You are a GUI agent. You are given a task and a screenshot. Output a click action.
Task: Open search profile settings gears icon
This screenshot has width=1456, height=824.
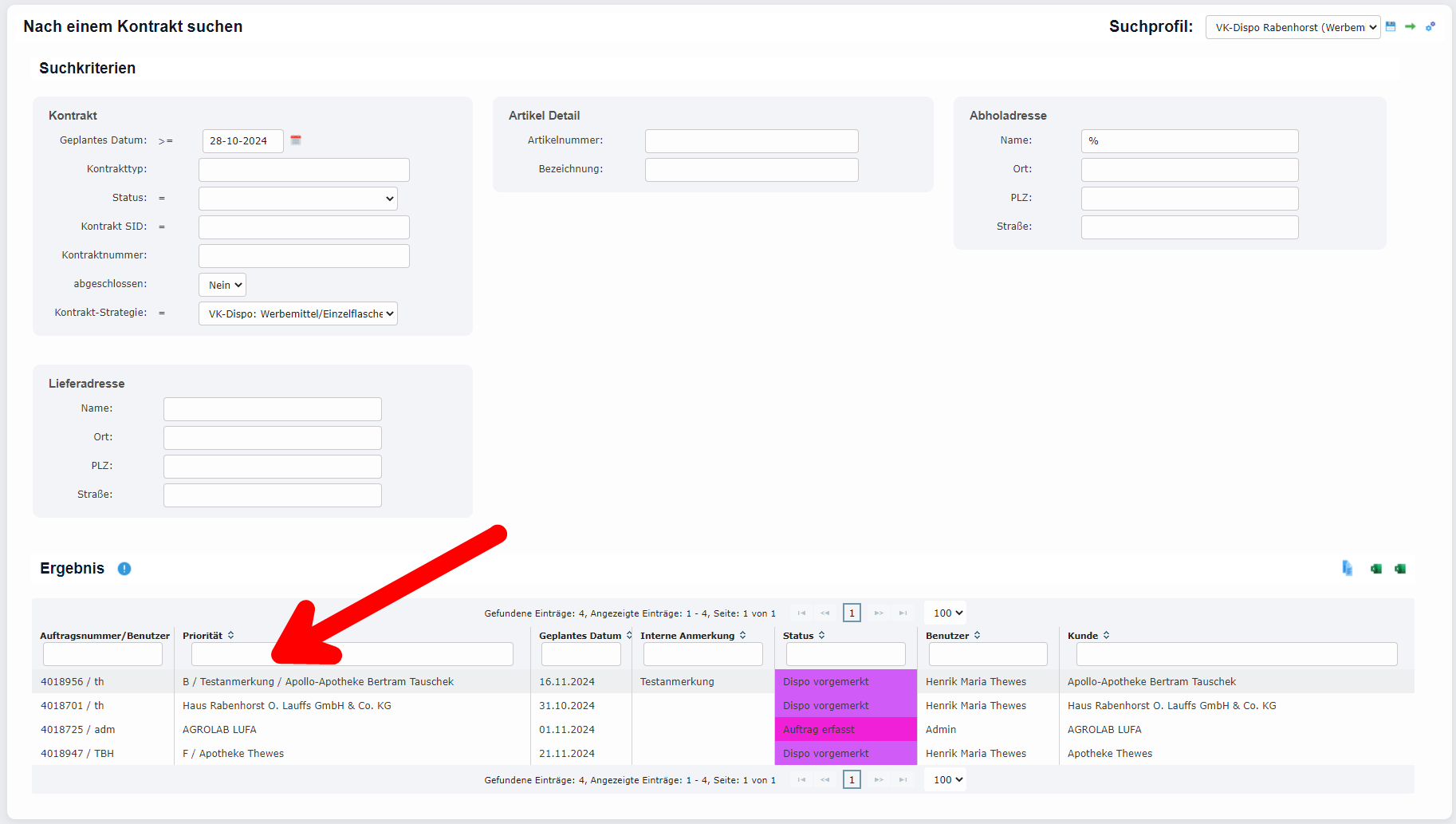(1430, 26)
